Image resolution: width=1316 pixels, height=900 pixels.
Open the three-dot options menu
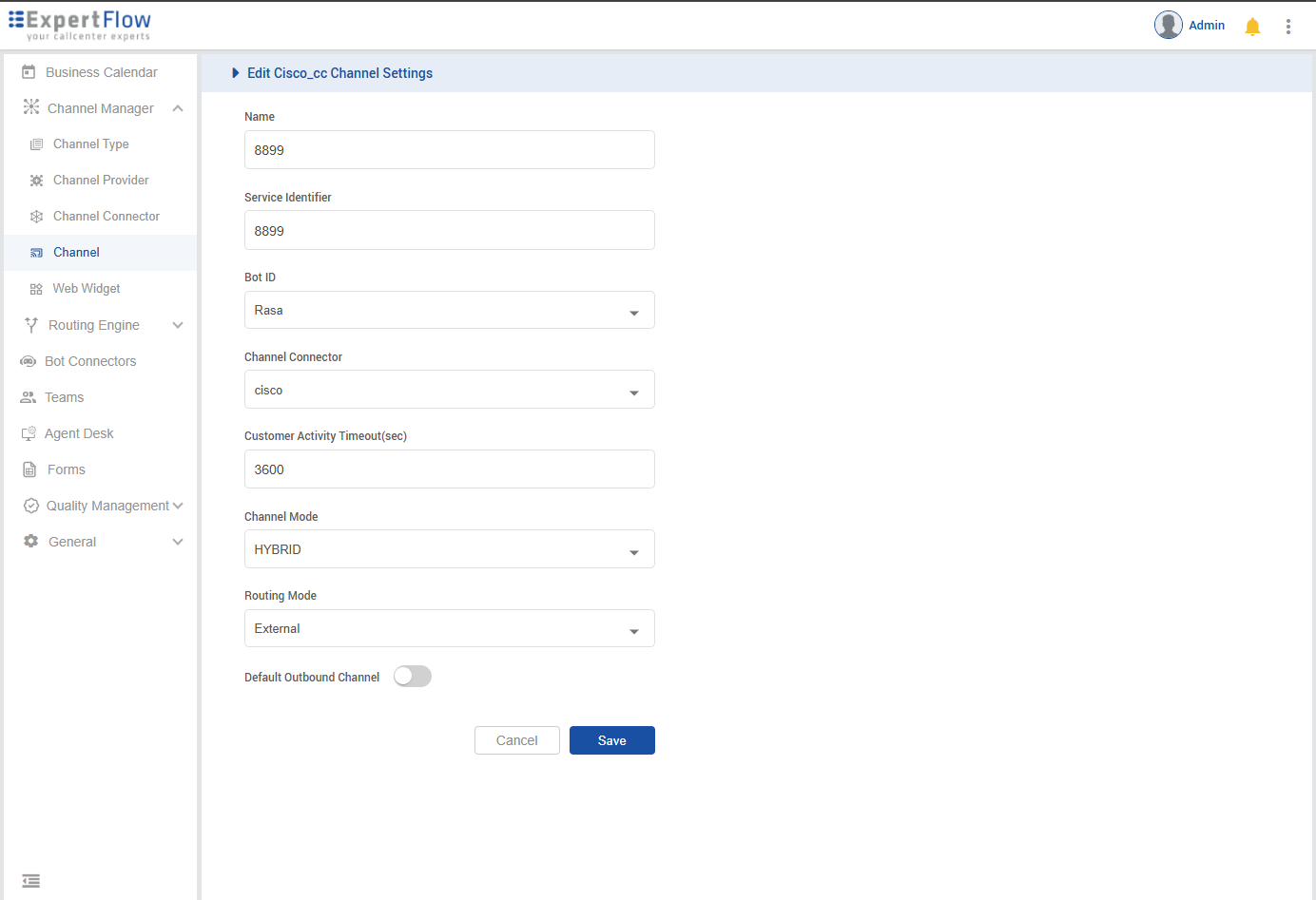point(1288,27)
